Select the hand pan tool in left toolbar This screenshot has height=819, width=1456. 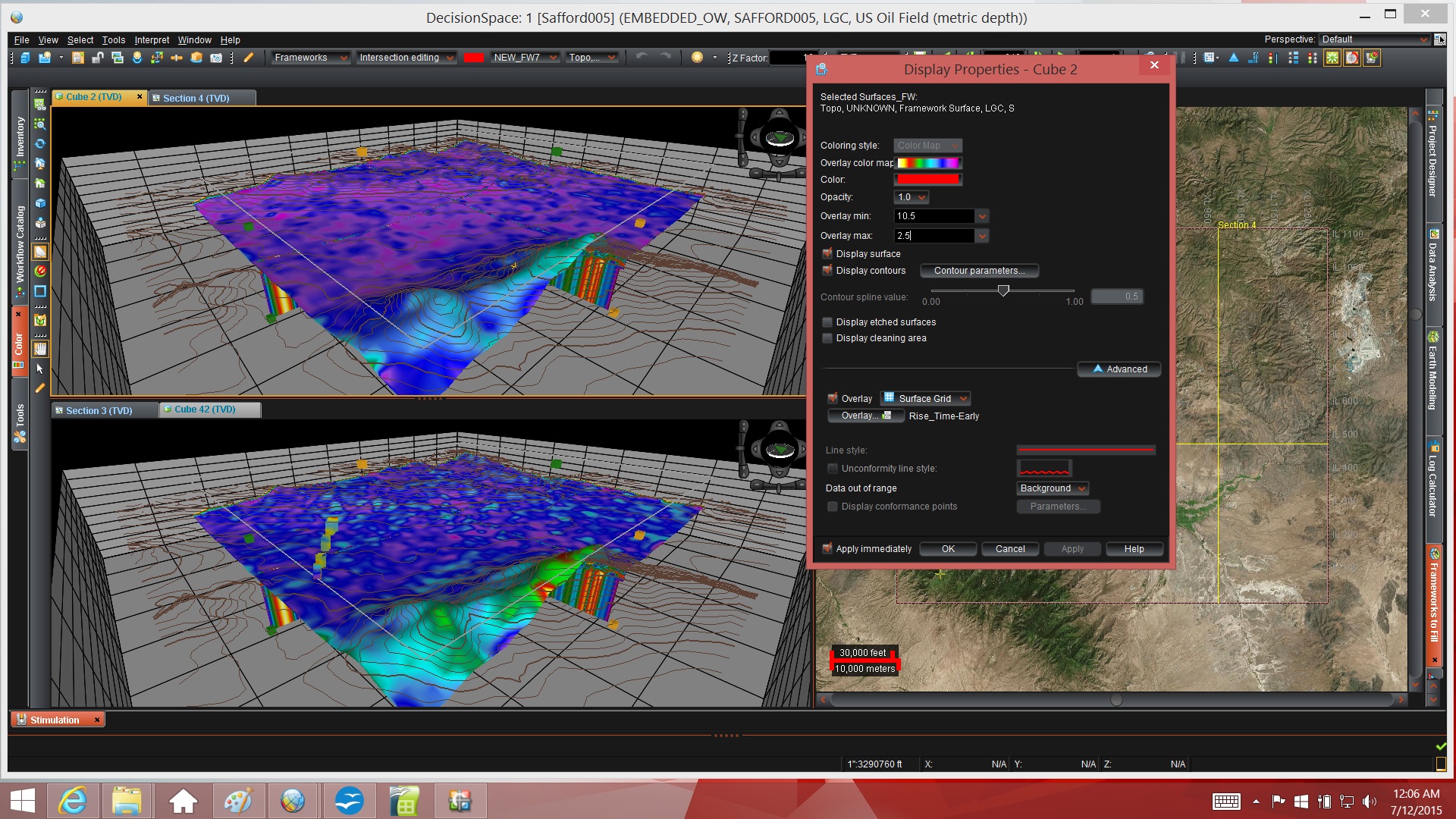click(x=40, y=349)
